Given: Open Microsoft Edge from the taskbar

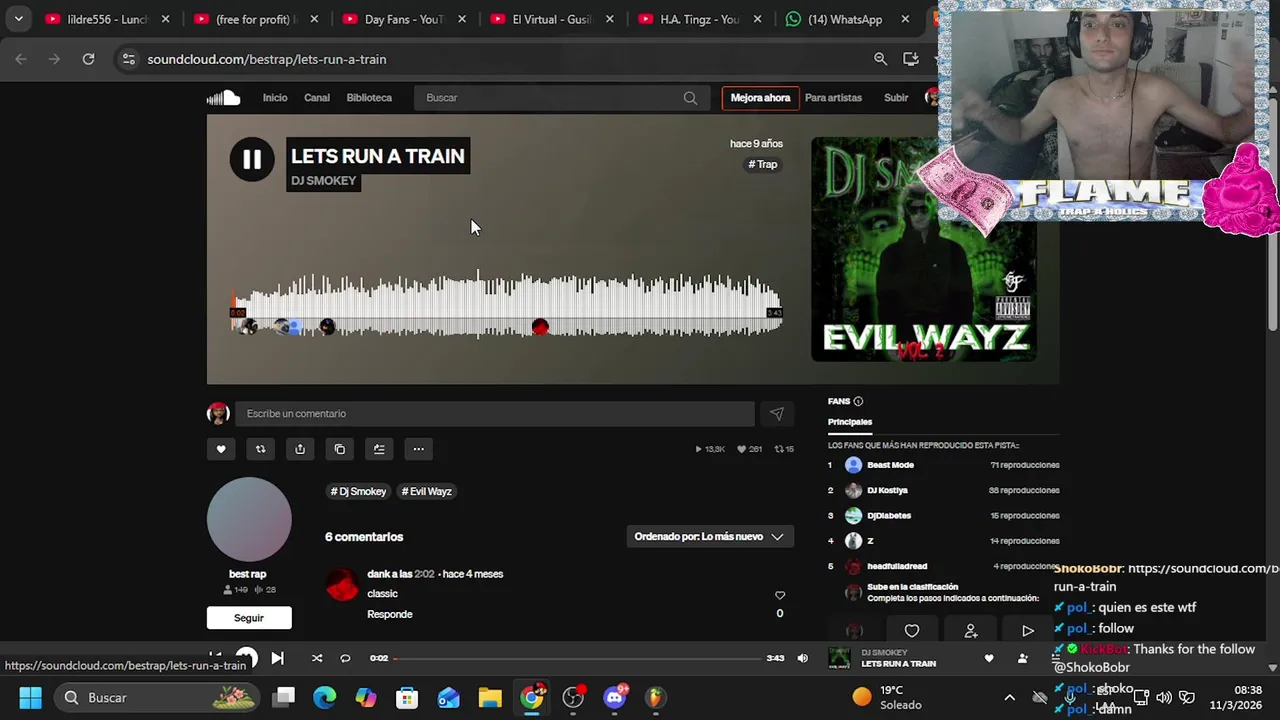Looking at the screenshot, I should [x=325, y=697].
